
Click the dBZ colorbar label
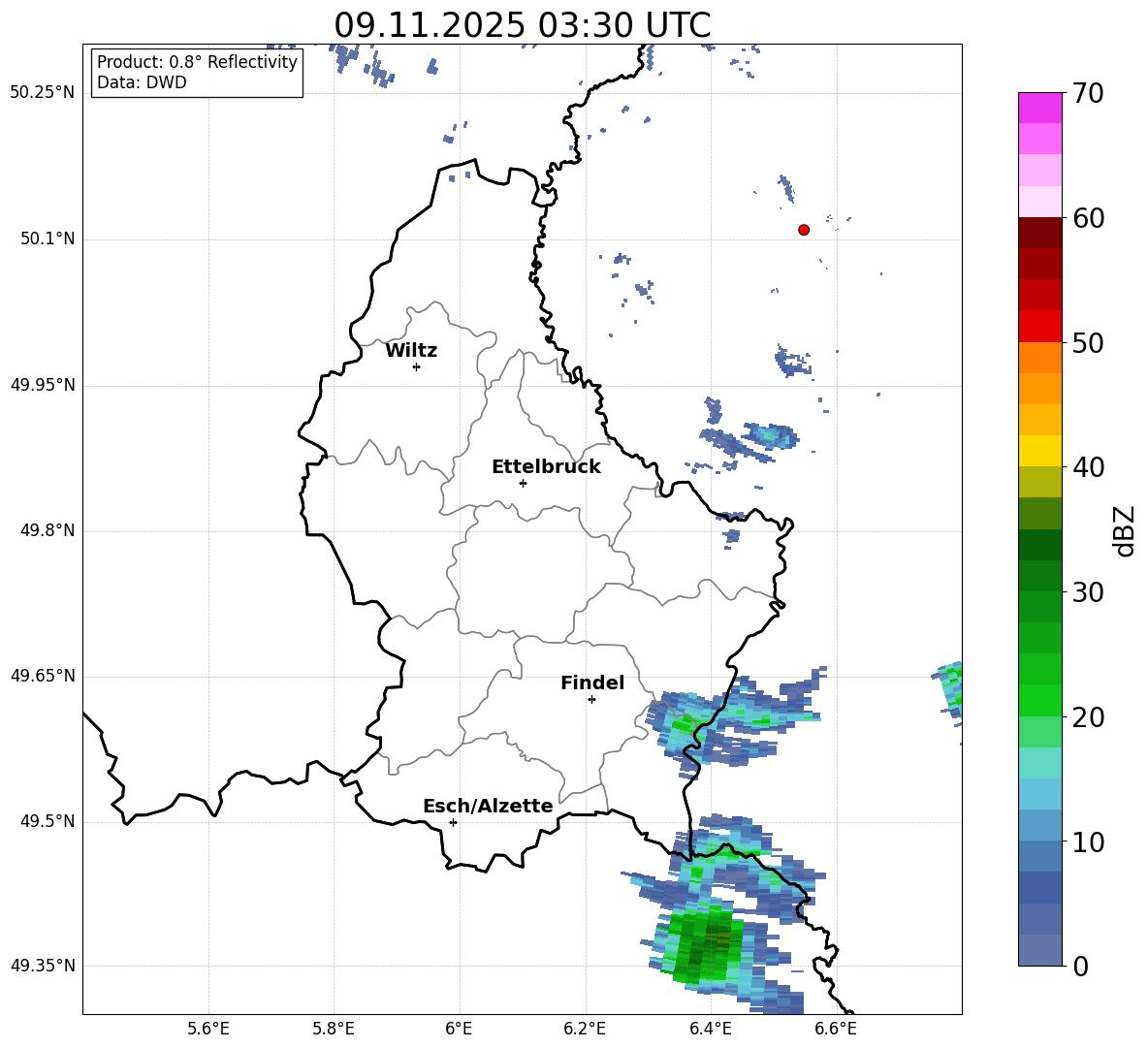1126,530
